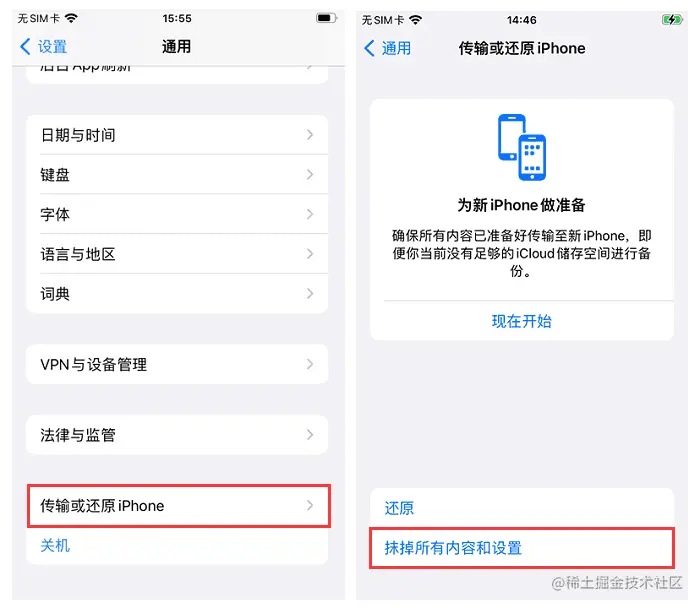700x608 pixels.
Task: Tap the back chevron next to 通用
Action: point(369,48)
